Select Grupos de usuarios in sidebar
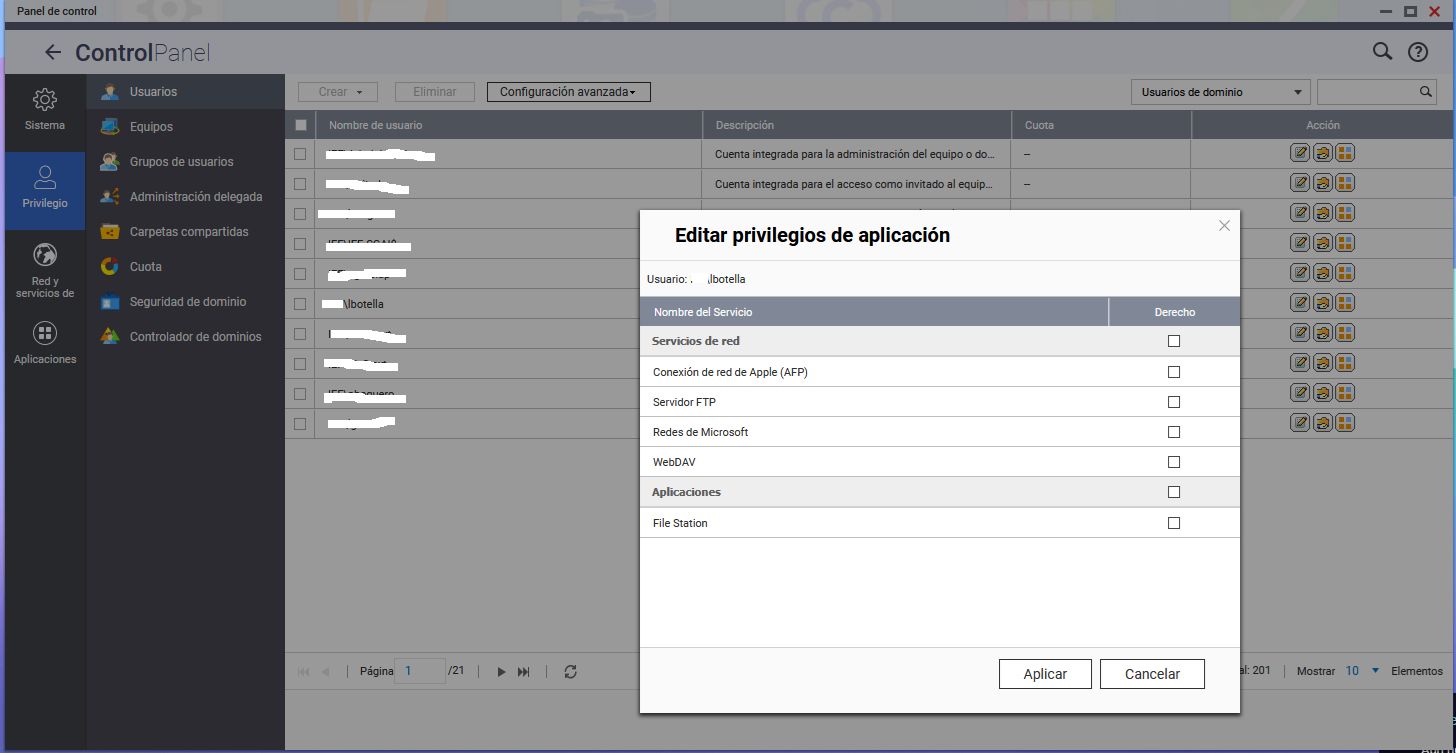 [181, 162]
